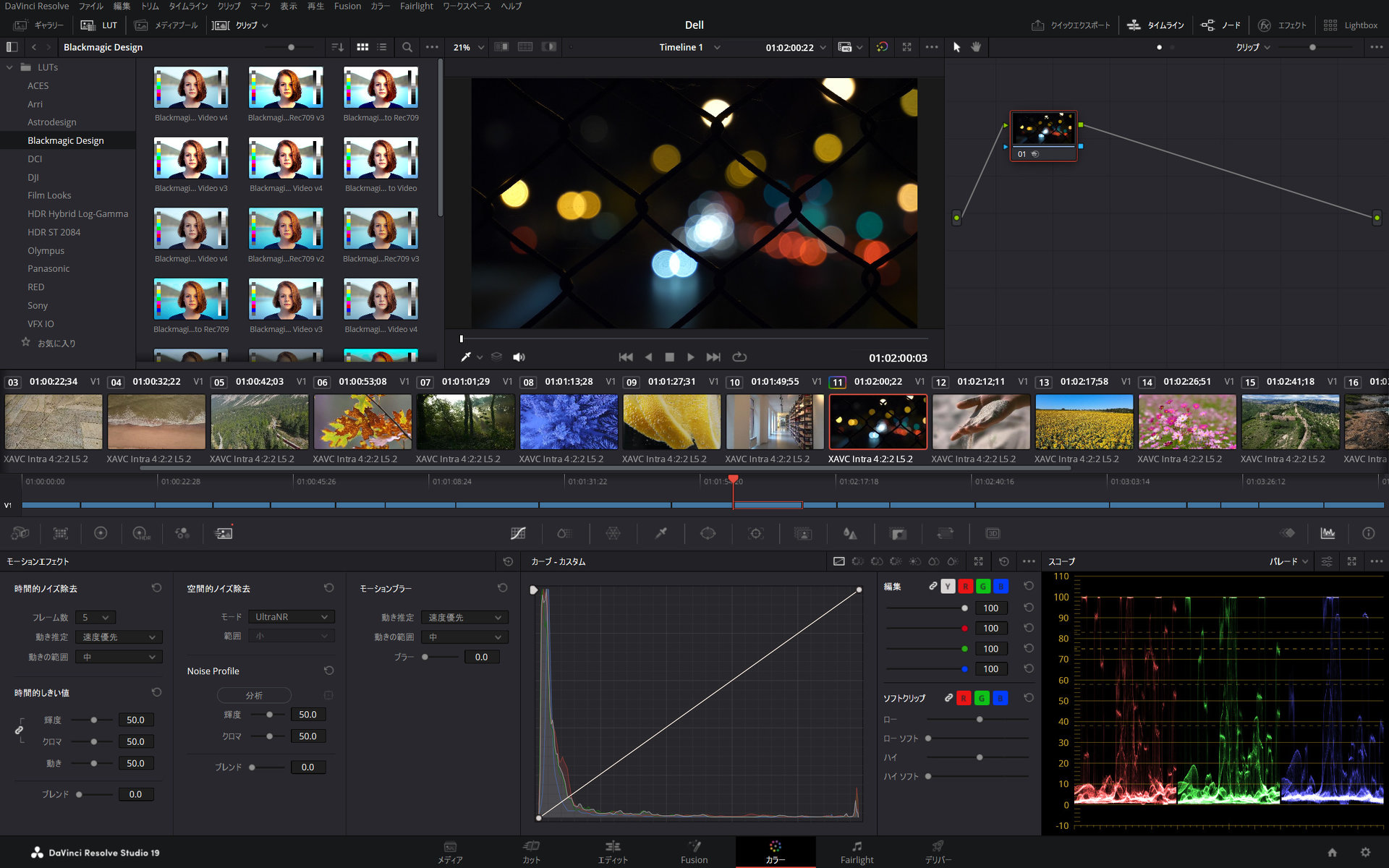This screenshot has height=868, width=1389.
Task: Click the Quick Export button
Action: coord(1070,25)
